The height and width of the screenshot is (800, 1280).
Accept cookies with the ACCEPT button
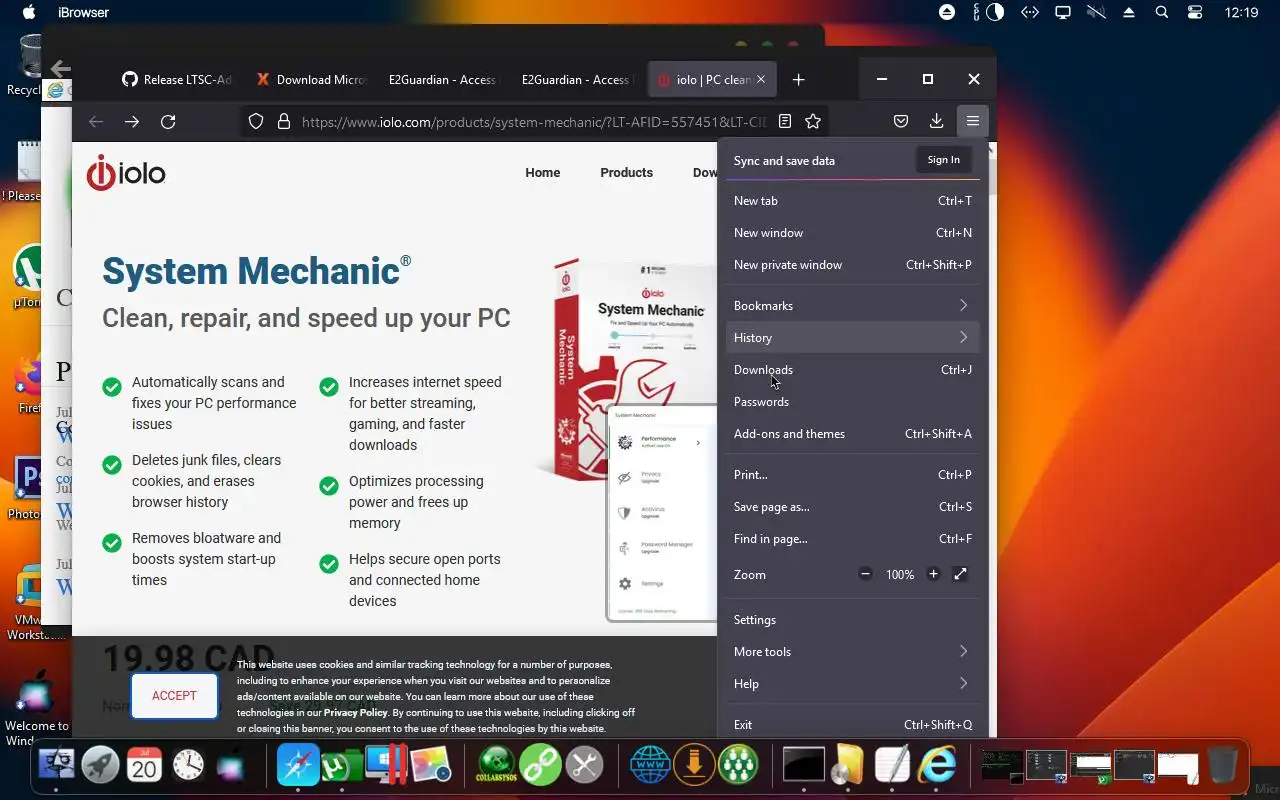click(x=174, y=696)
